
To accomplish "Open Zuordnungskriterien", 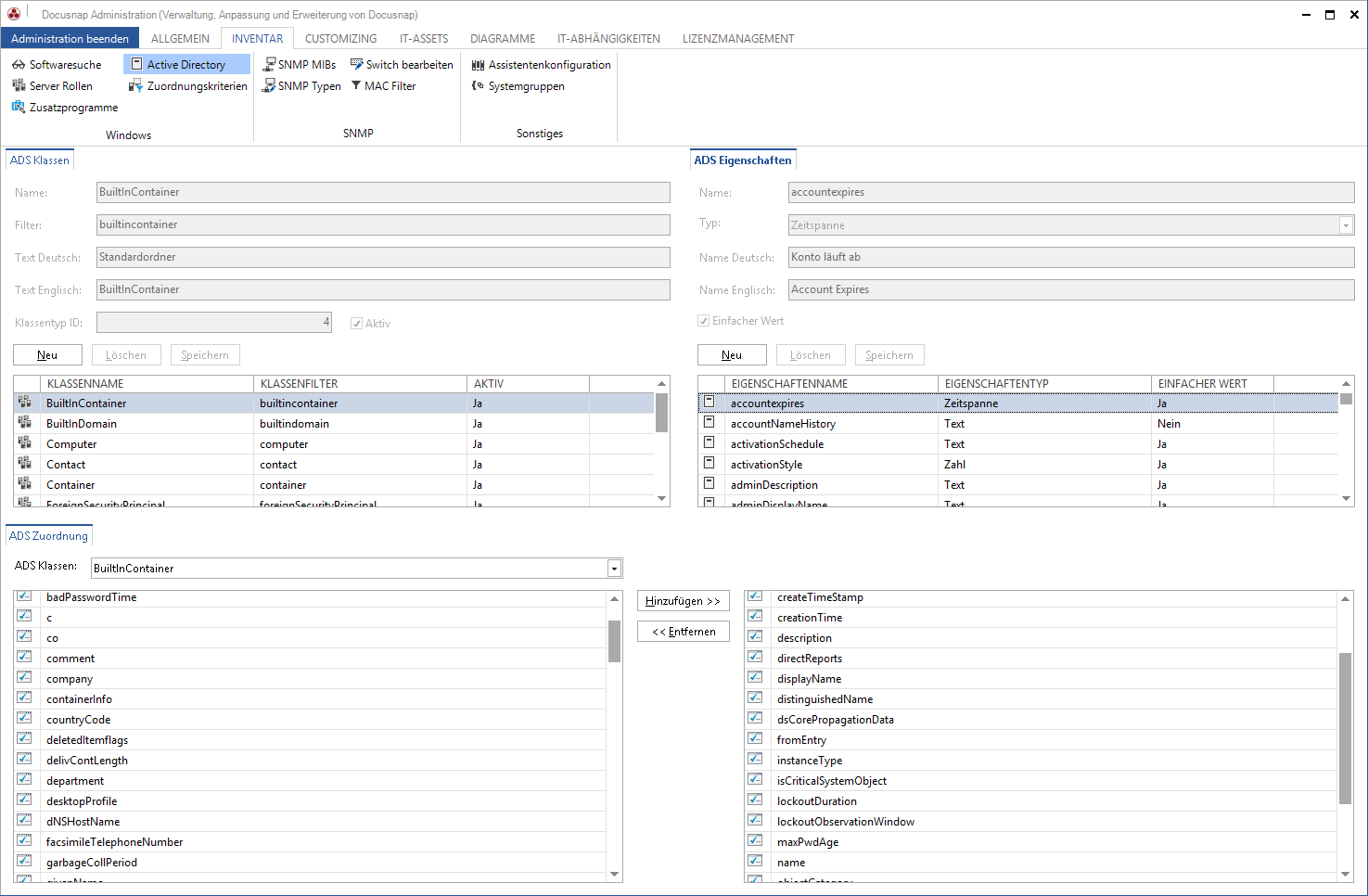I will click(188, 86).
